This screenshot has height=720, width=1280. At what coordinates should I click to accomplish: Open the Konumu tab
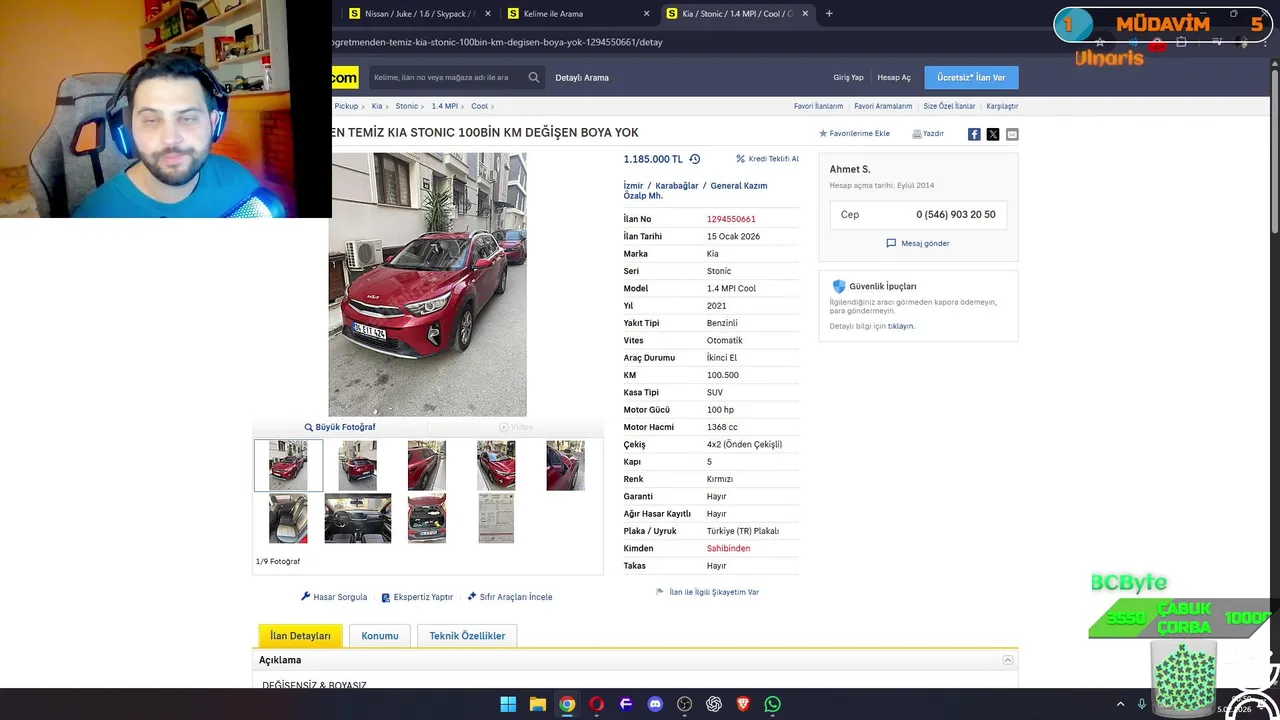coord(380,636)
